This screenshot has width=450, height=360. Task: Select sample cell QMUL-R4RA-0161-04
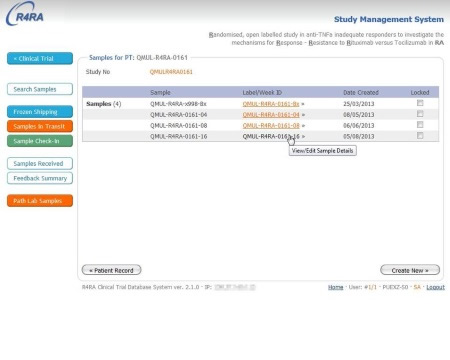pyautogui.click(x=178, y=115)
